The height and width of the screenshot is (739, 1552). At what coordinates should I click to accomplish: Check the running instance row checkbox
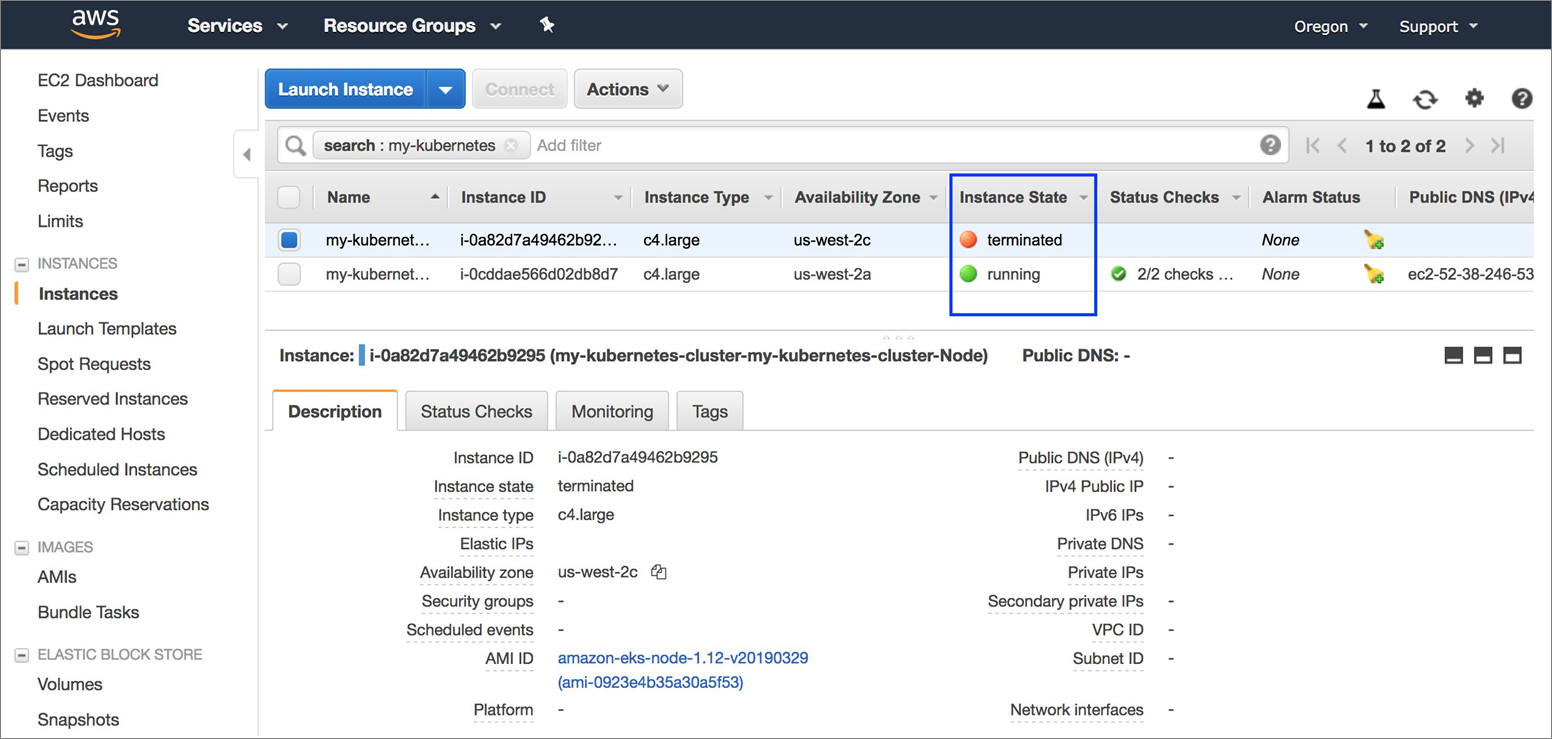click(289, 274)
